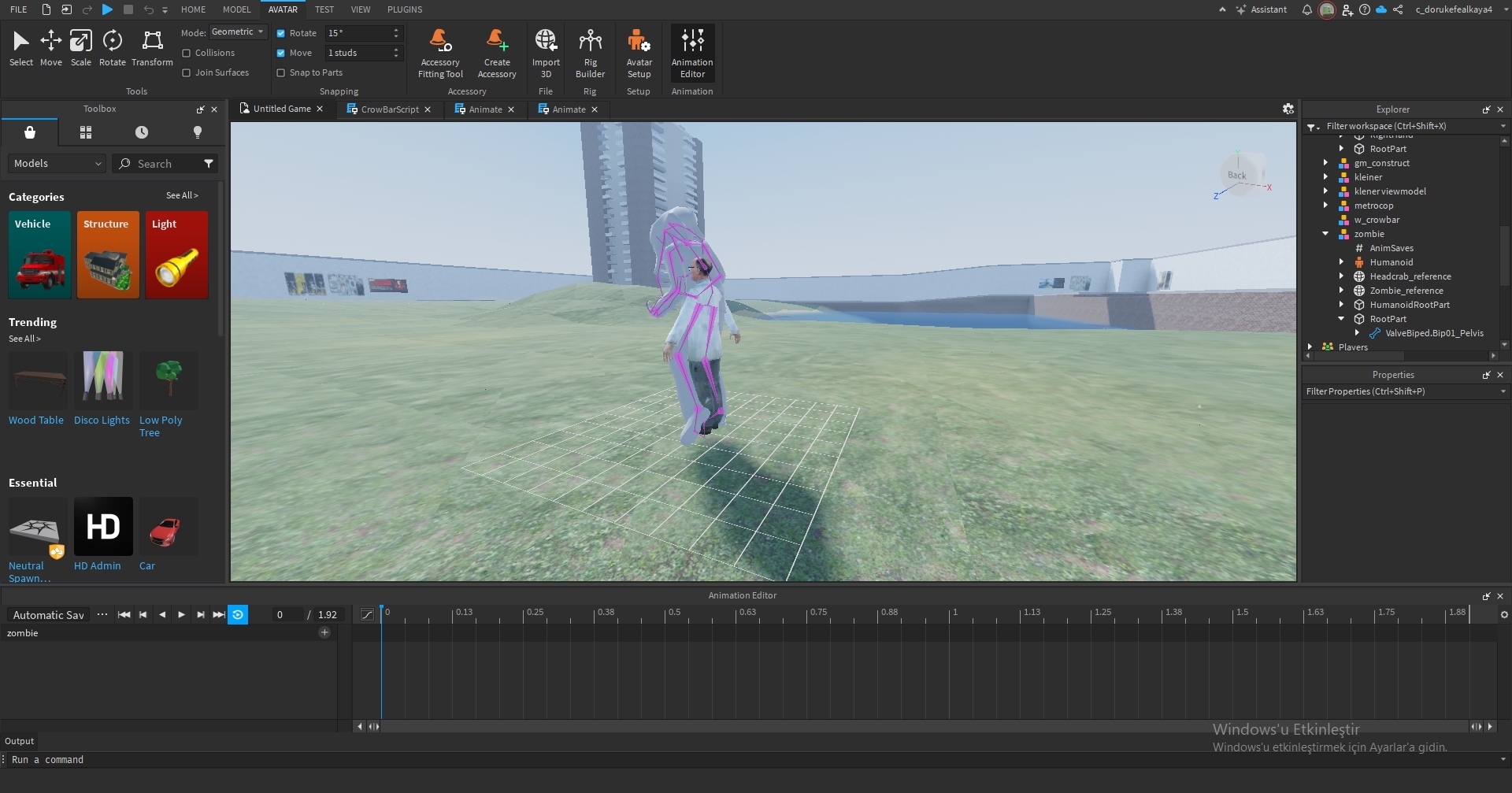Select the Rotate tool
The height and width of the screenshot is (793, 1512).
coord(112,47)
